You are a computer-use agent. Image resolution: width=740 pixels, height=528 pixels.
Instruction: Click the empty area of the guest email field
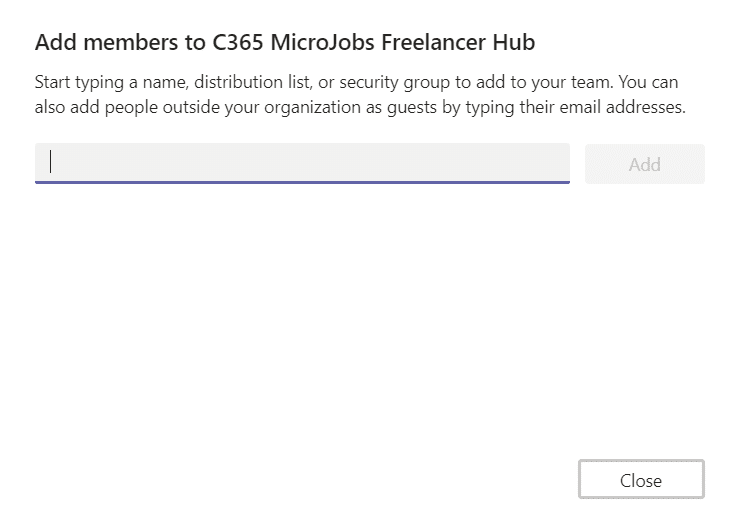click(x=302, y=163)
